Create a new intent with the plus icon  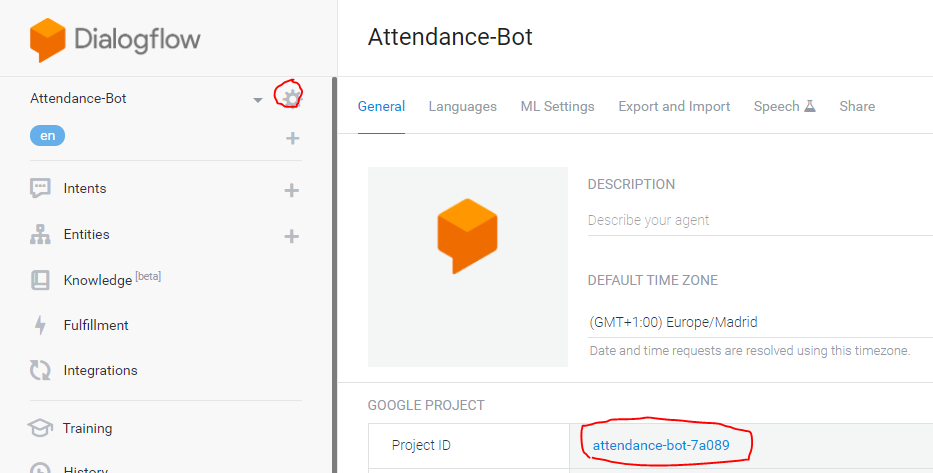click(292, 190)
